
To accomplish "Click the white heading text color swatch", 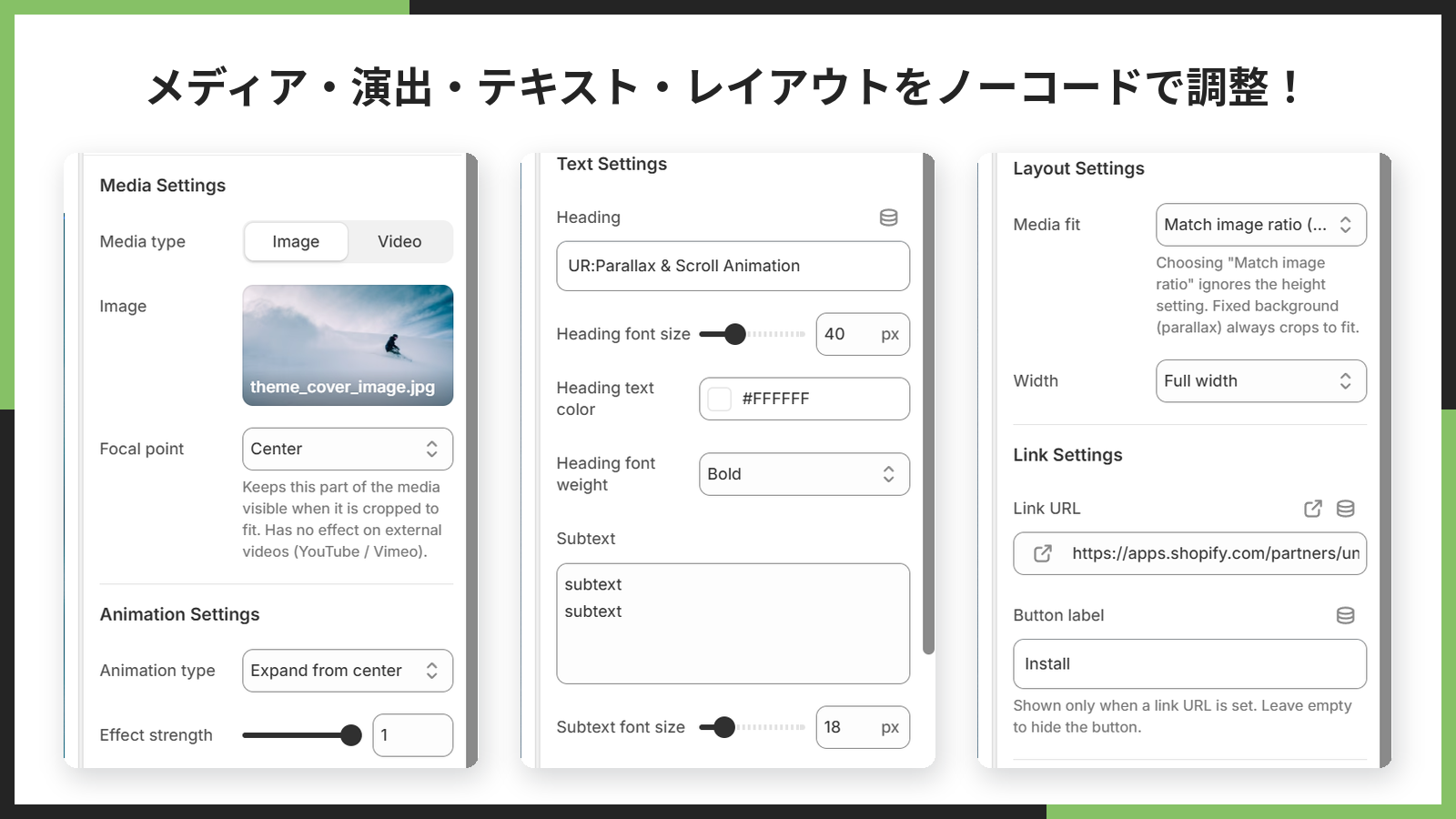I will pyautogui.click(x=720, y=399).
